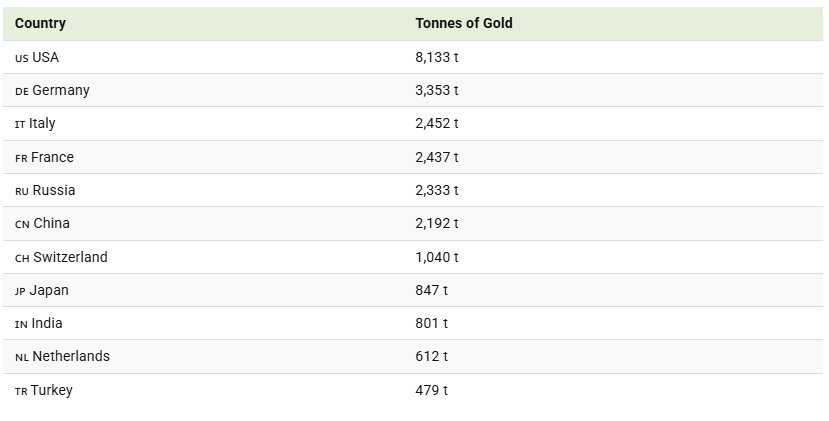The image size is (829, 421).
Task: Select the 3,353 t value for Germany
Action: [437, 90]
